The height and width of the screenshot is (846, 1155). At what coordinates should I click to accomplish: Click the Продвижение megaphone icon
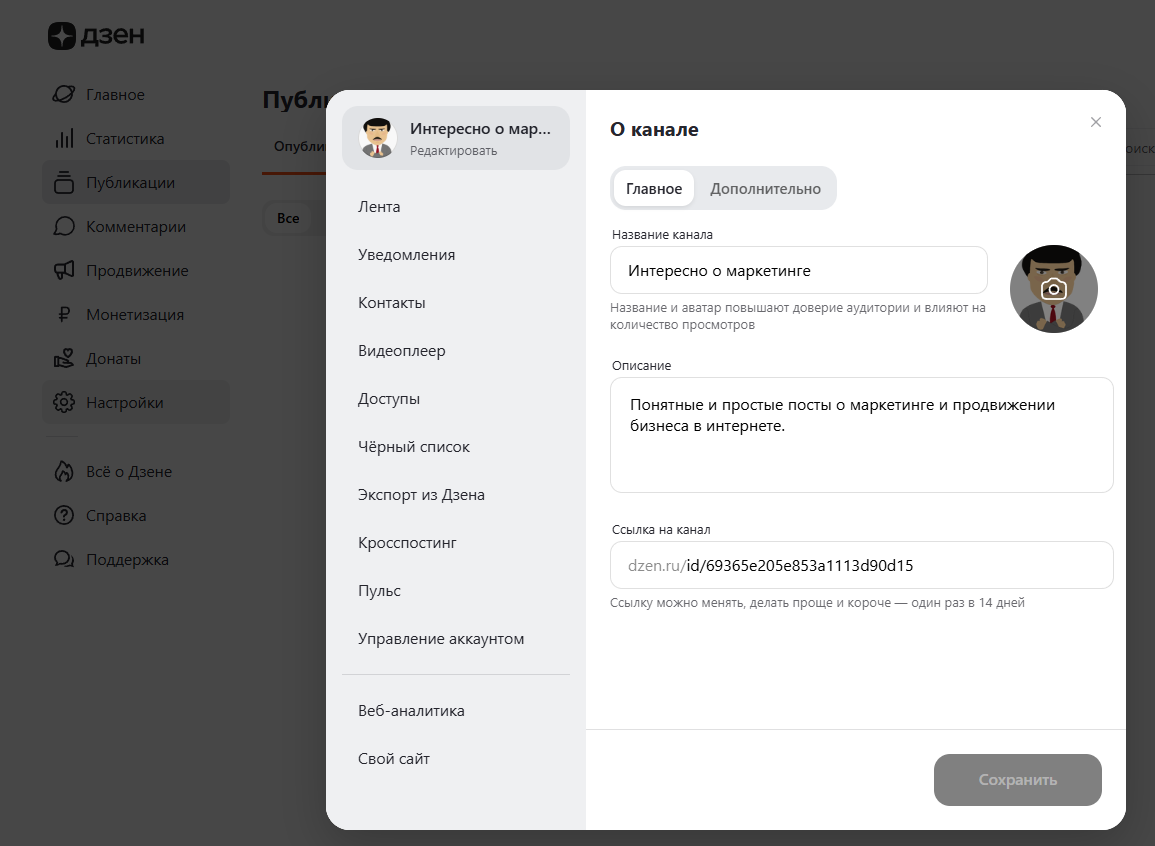click(62, 270)
